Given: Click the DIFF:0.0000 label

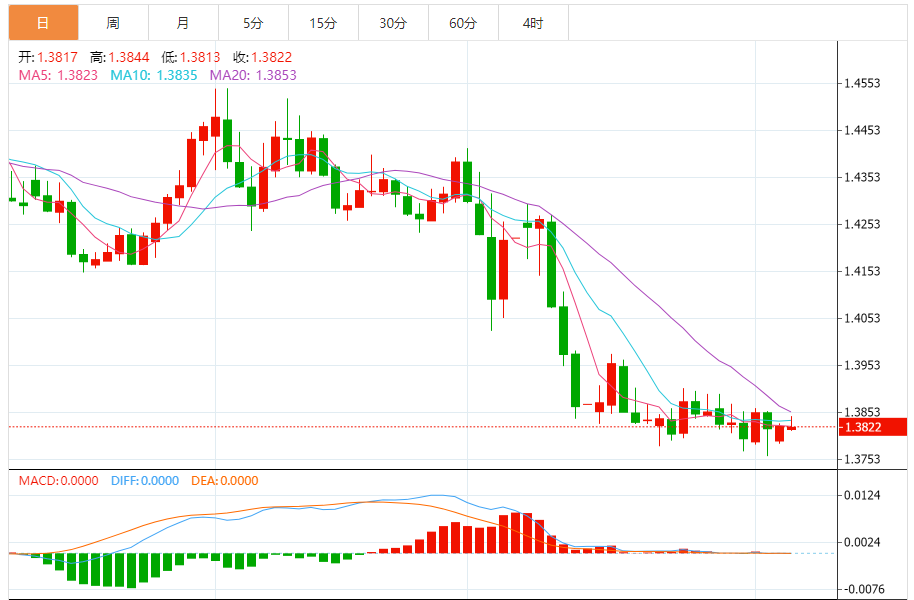Looking at the screenshot, I should pyautogui.click(x=145, y=481).
